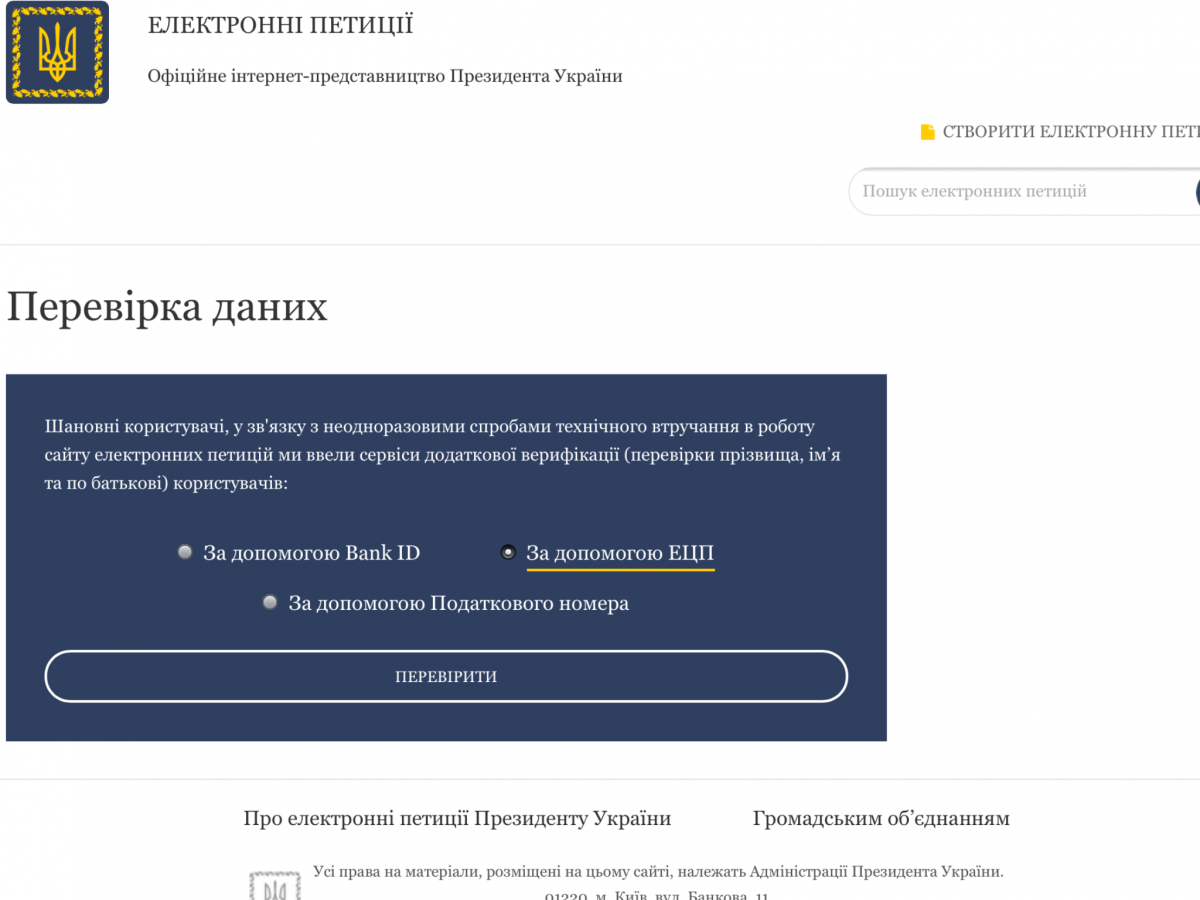Click the underlined 'За допомогою ЕЦП' label
The width and height of the screenshot is (1200, 900).
click(x=620, y=553)
